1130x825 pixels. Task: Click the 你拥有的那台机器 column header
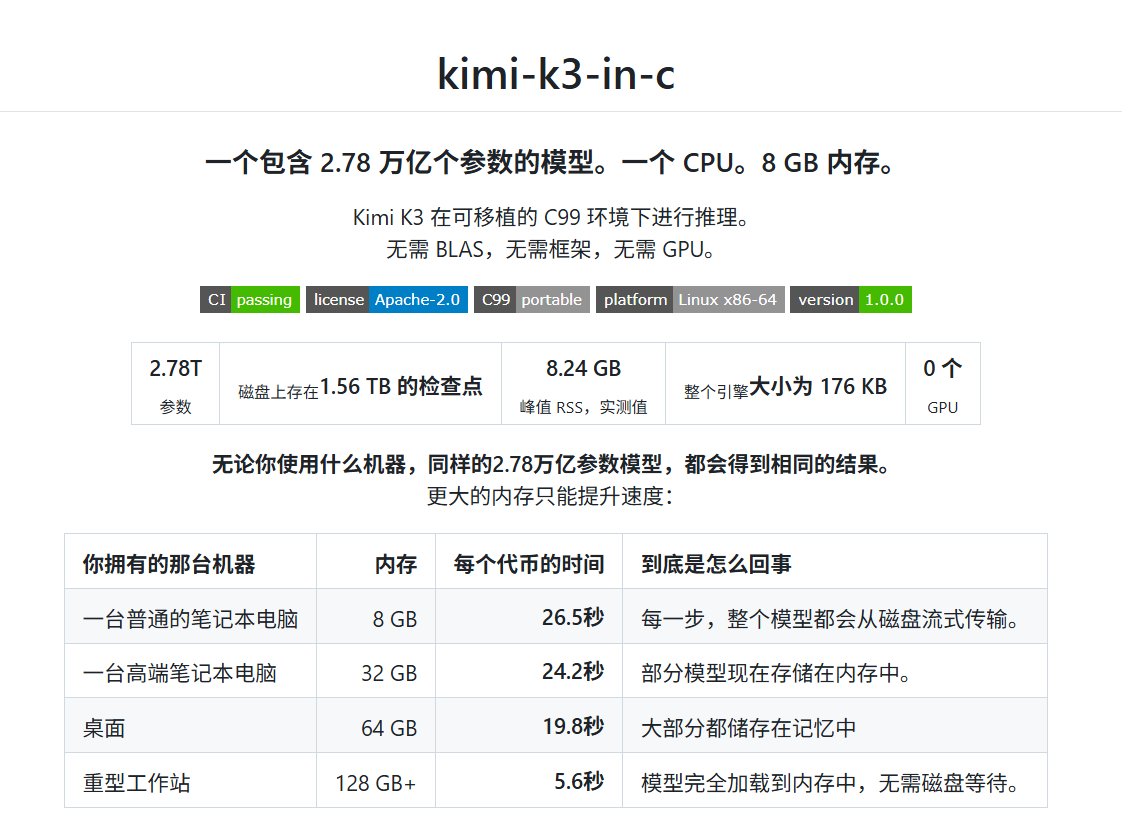coord(191,563)
